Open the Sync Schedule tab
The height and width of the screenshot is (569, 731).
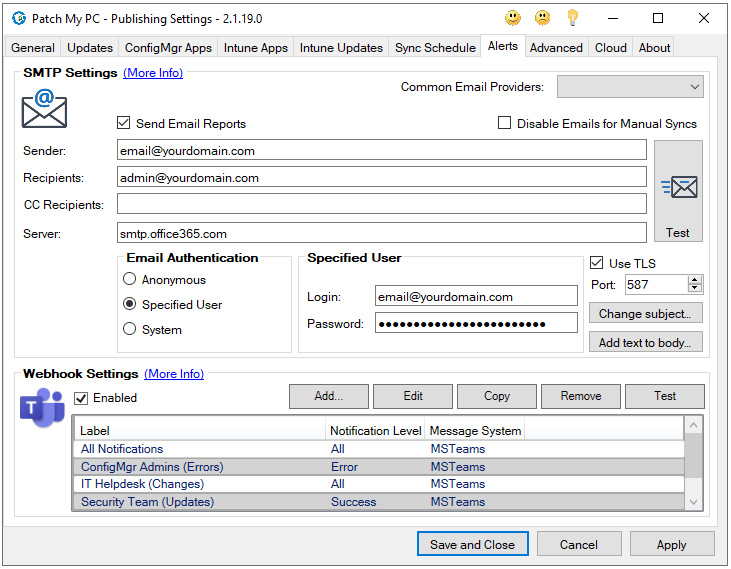click(435, 47)
